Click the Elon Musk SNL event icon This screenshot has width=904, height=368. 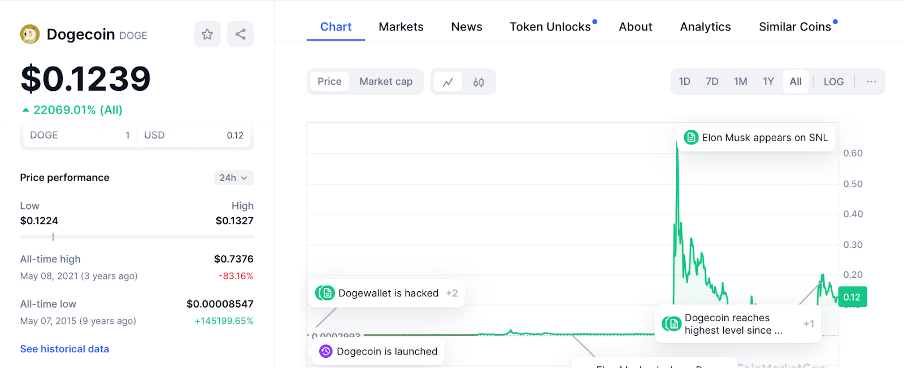tap(691, 138)
